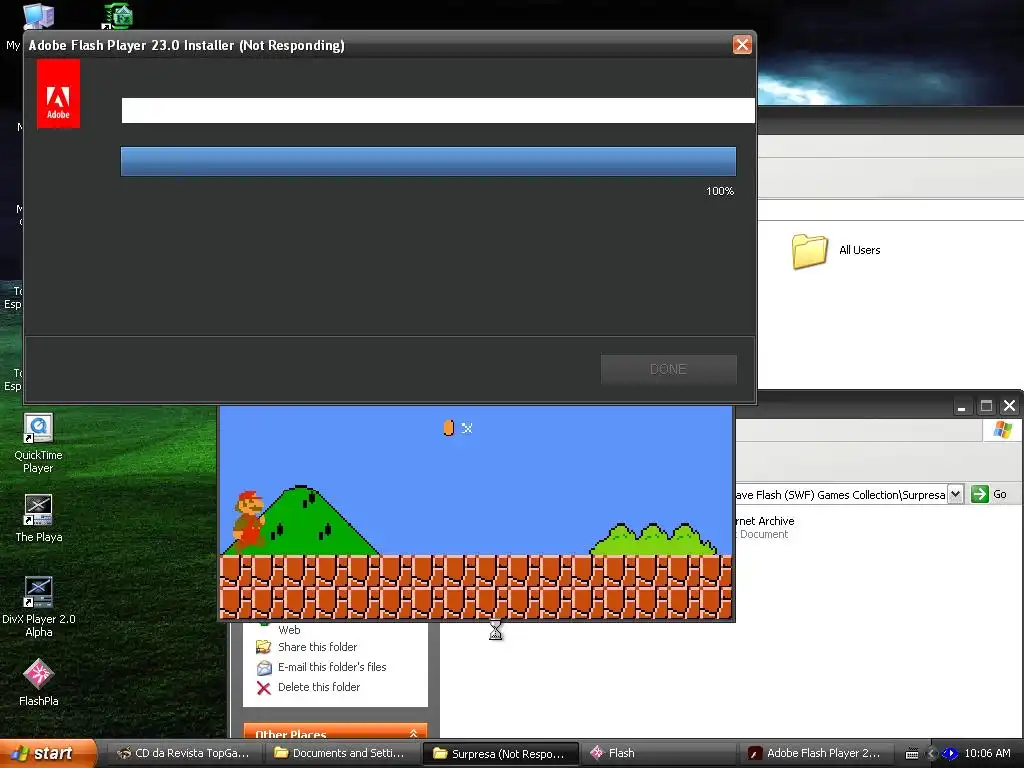Viewport: 1024px width, 768px height.
Task: Click the Windows flag logo in explorer toolbar
Action: tap(1002, 430)
